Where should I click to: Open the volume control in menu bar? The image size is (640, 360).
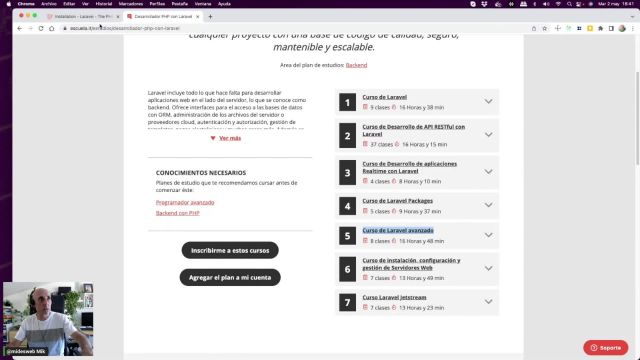point(546,4)
